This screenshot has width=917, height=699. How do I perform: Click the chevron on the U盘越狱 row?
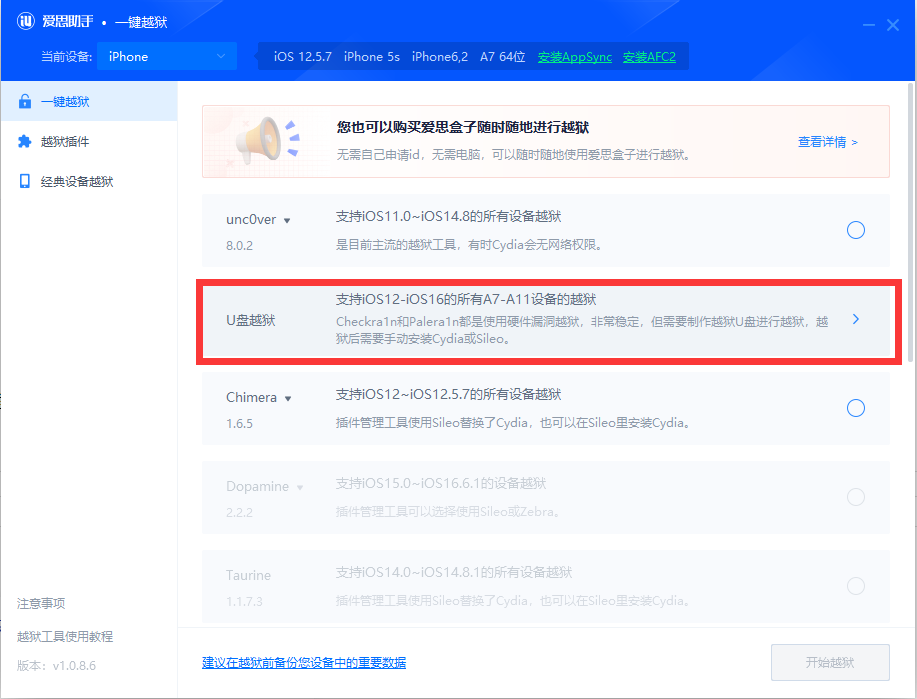[855, 319]
